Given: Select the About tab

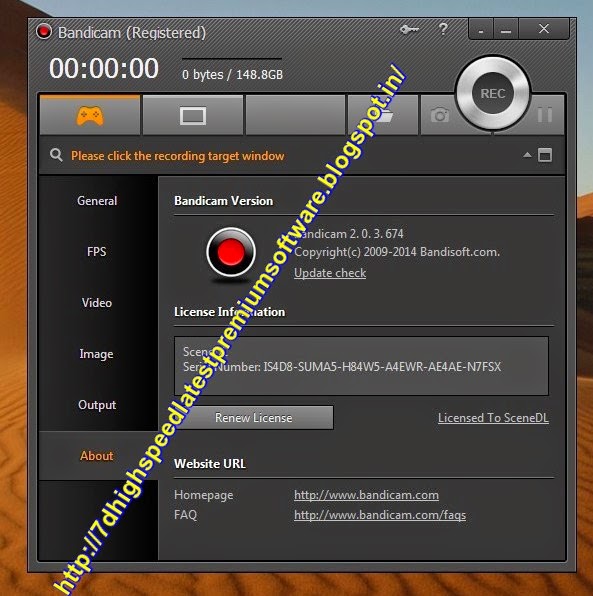Looking at the screenshot, I should 97,456.
